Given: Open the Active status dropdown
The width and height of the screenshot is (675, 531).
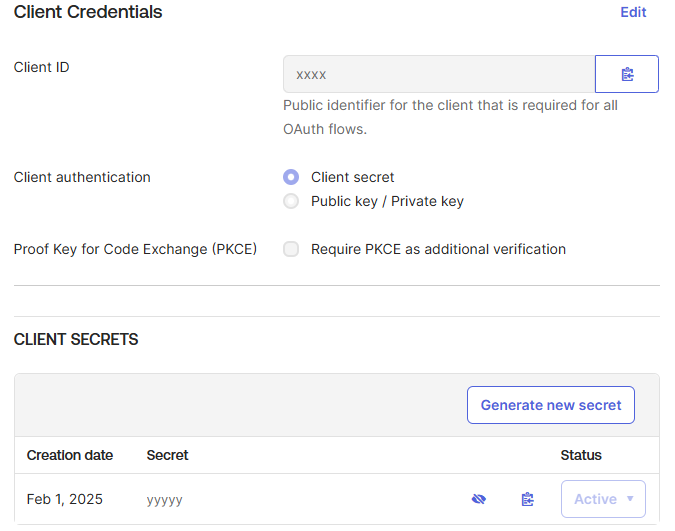Looking at the screenshot, I should click(x=603, y=499).
